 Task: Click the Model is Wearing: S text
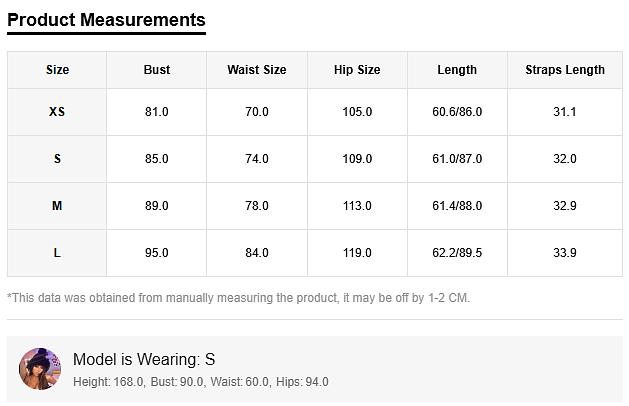click(x=144, y=359)
